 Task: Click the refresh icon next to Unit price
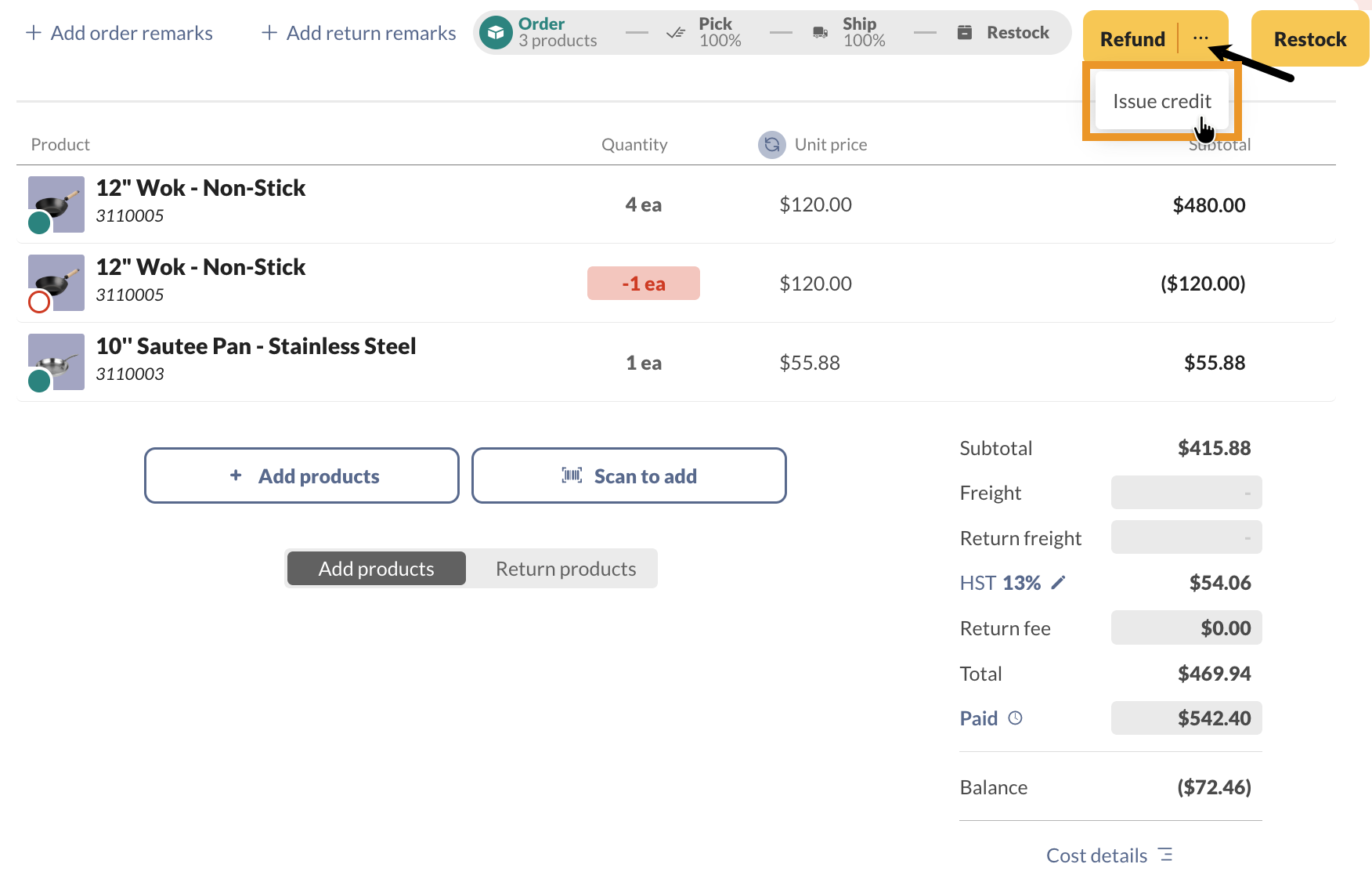pyautogui.click(x=771, y=144)
